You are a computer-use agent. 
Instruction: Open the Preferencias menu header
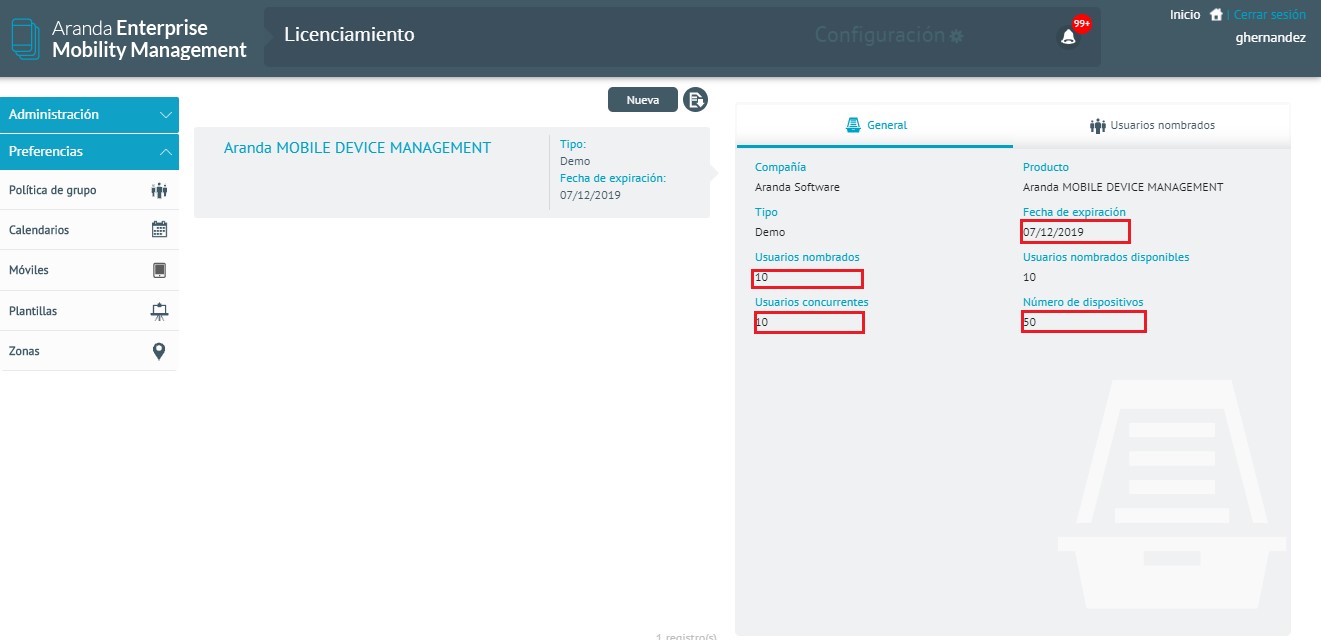pyautogui.click(x=90, y=152)
